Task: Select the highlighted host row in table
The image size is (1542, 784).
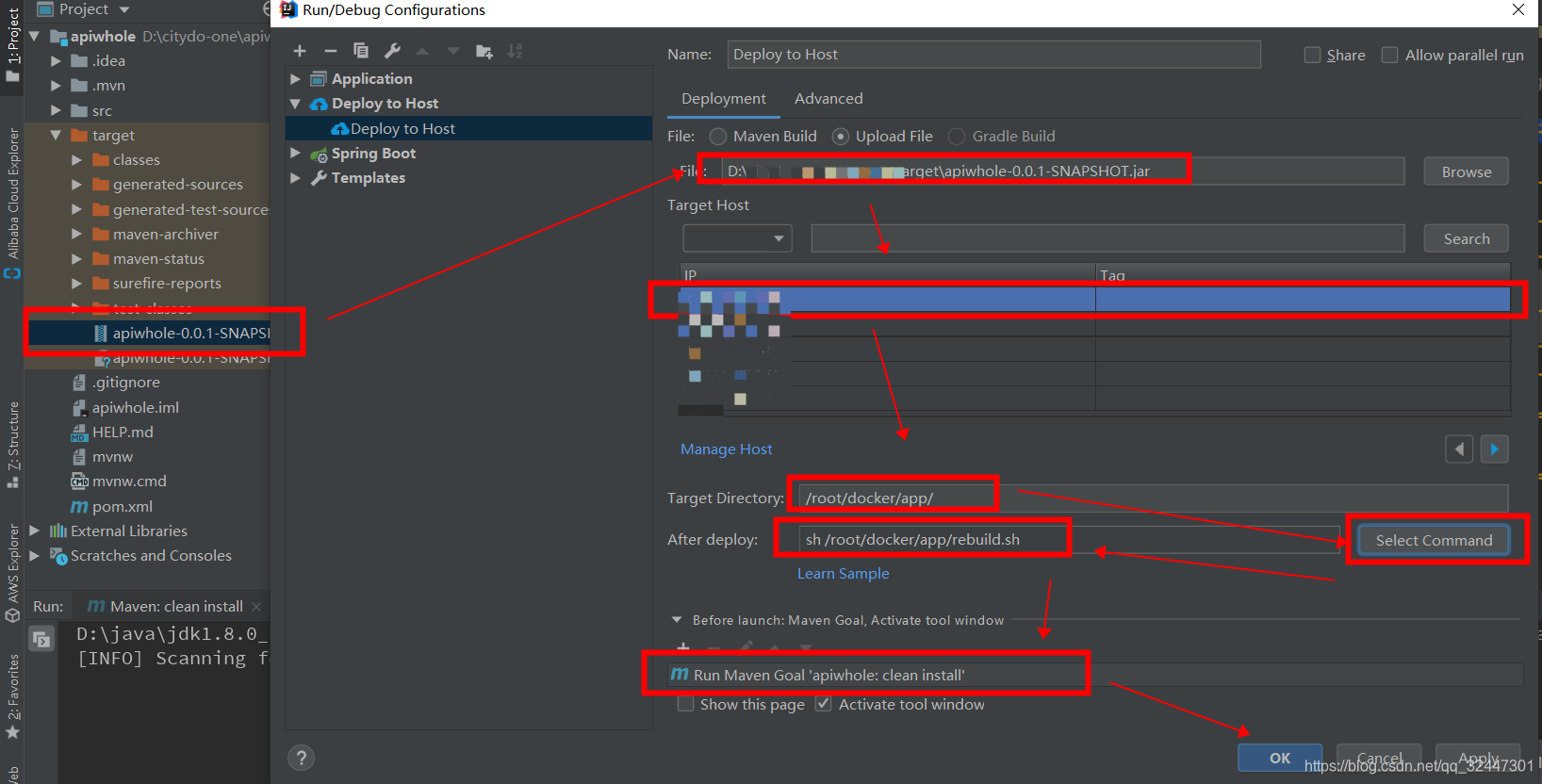Action: [1095, 300]
